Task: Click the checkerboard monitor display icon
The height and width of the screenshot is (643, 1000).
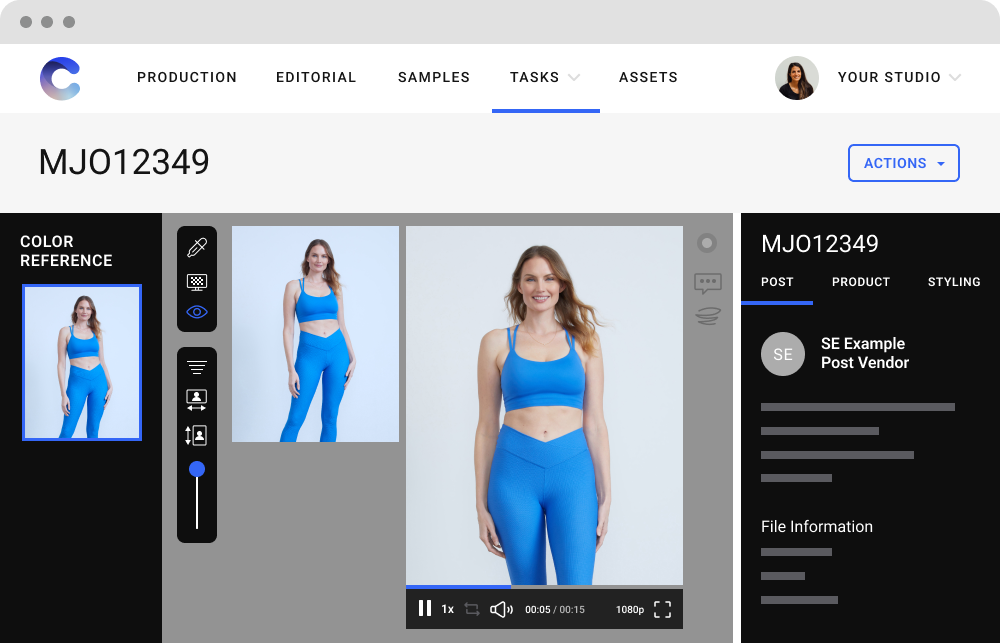Action: tap(197, 281)
